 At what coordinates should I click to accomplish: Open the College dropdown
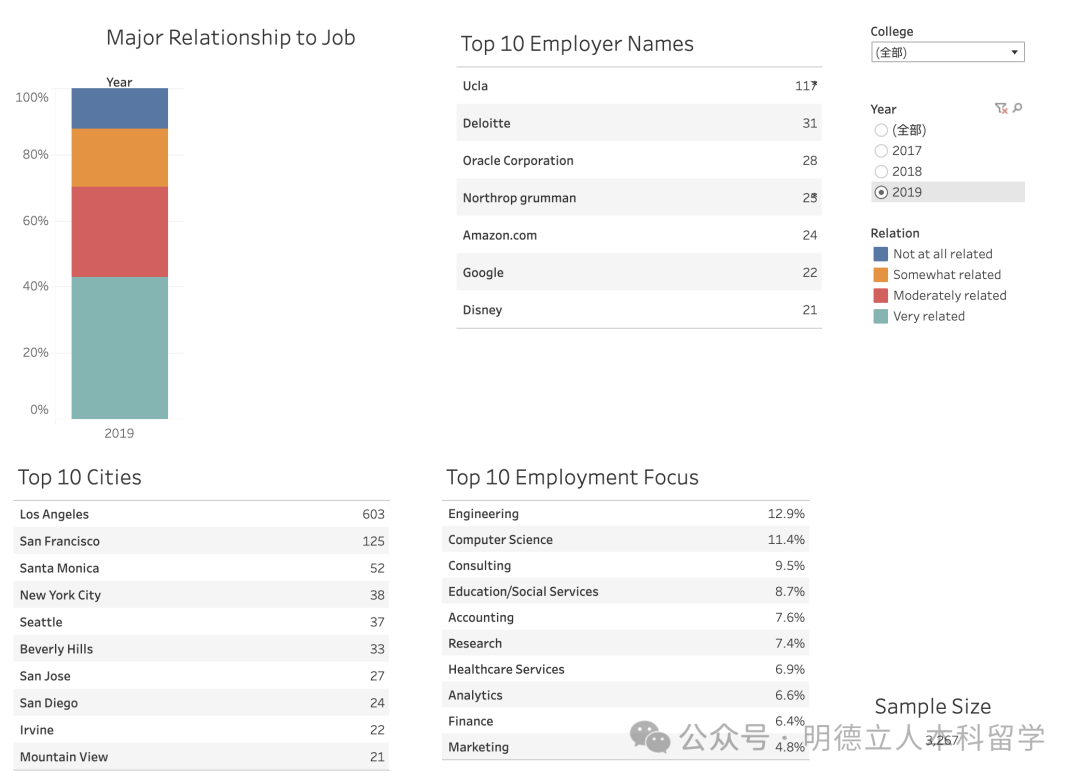(947, 52)
